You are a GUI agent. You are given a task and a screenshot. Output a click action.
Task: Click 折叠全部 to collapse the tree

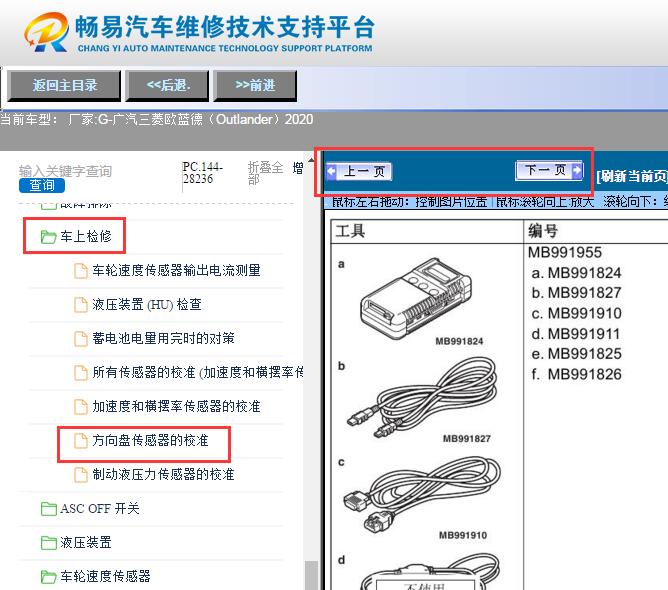point(265,173)
